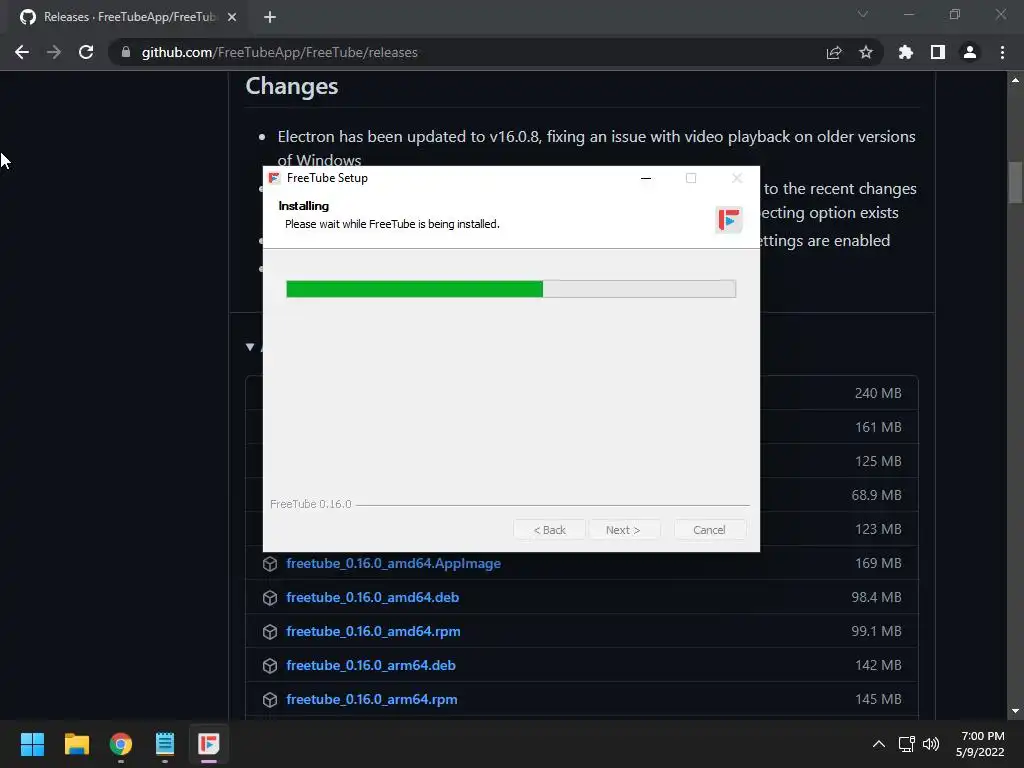The height and width of the screenshot is (768, 1024).
Task: Close the Releases FreeTube tab
Action: tap(232, 17)
